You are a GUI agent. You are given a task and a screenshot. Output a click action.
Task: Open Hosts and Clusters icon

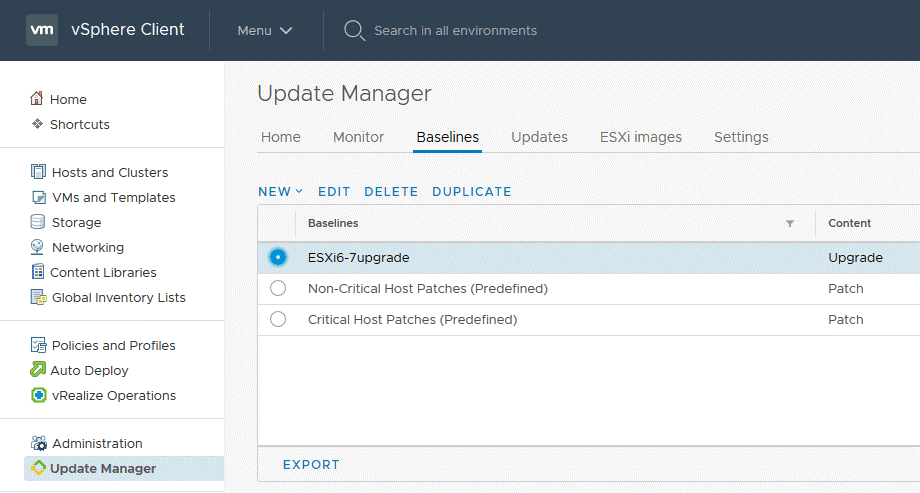38,172
